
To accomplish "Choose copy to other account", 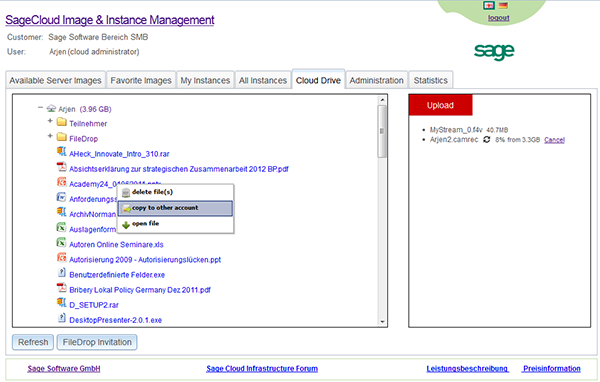I will coord(176,209).
